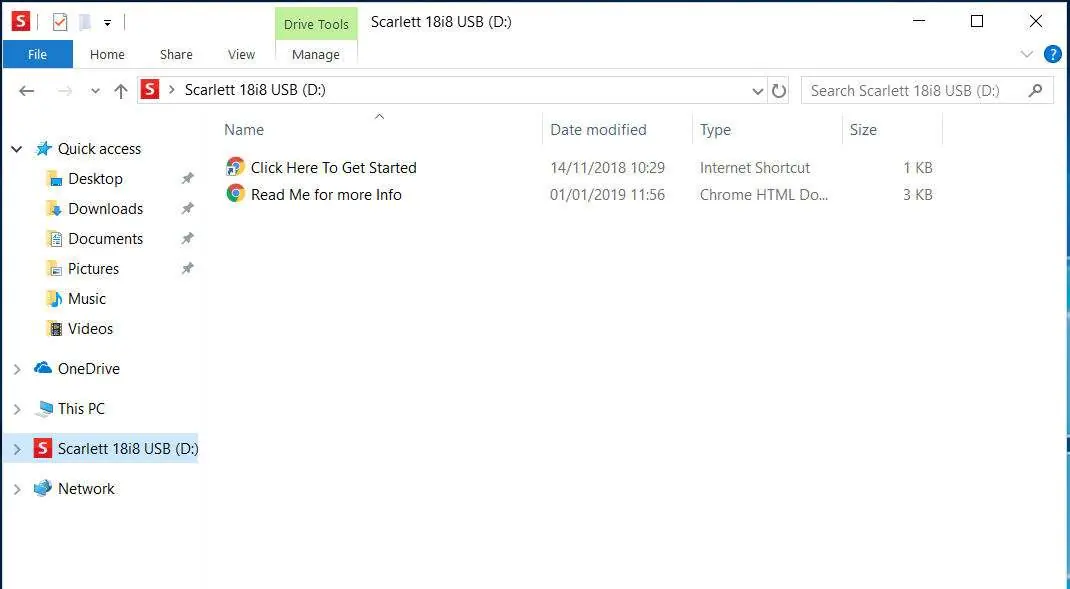Switch to the View ribbon tab

241,55
